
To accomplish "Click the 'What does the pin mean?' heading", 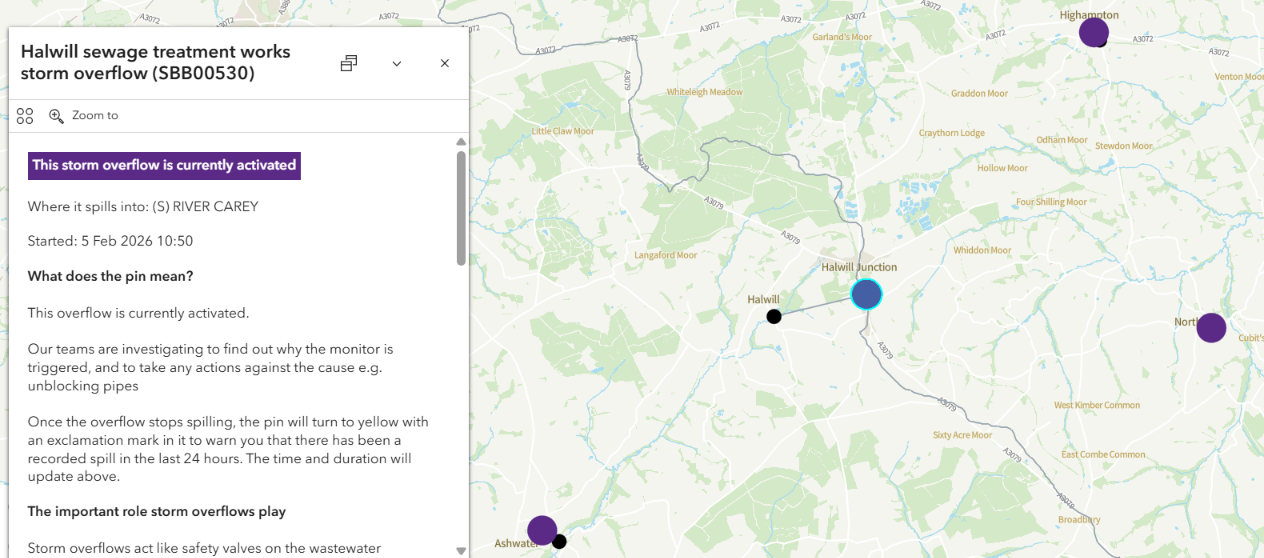I will pos(110,276).
